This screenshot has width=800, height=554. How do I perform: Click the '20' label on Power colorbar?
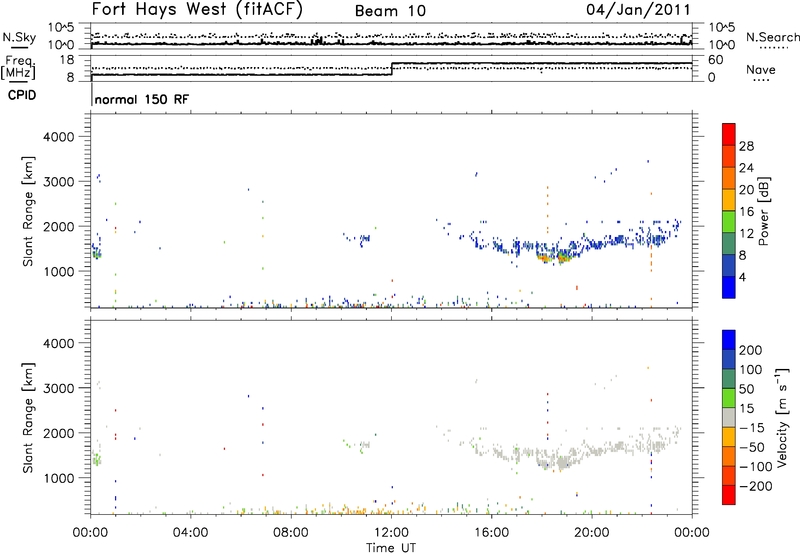[746, 190]
